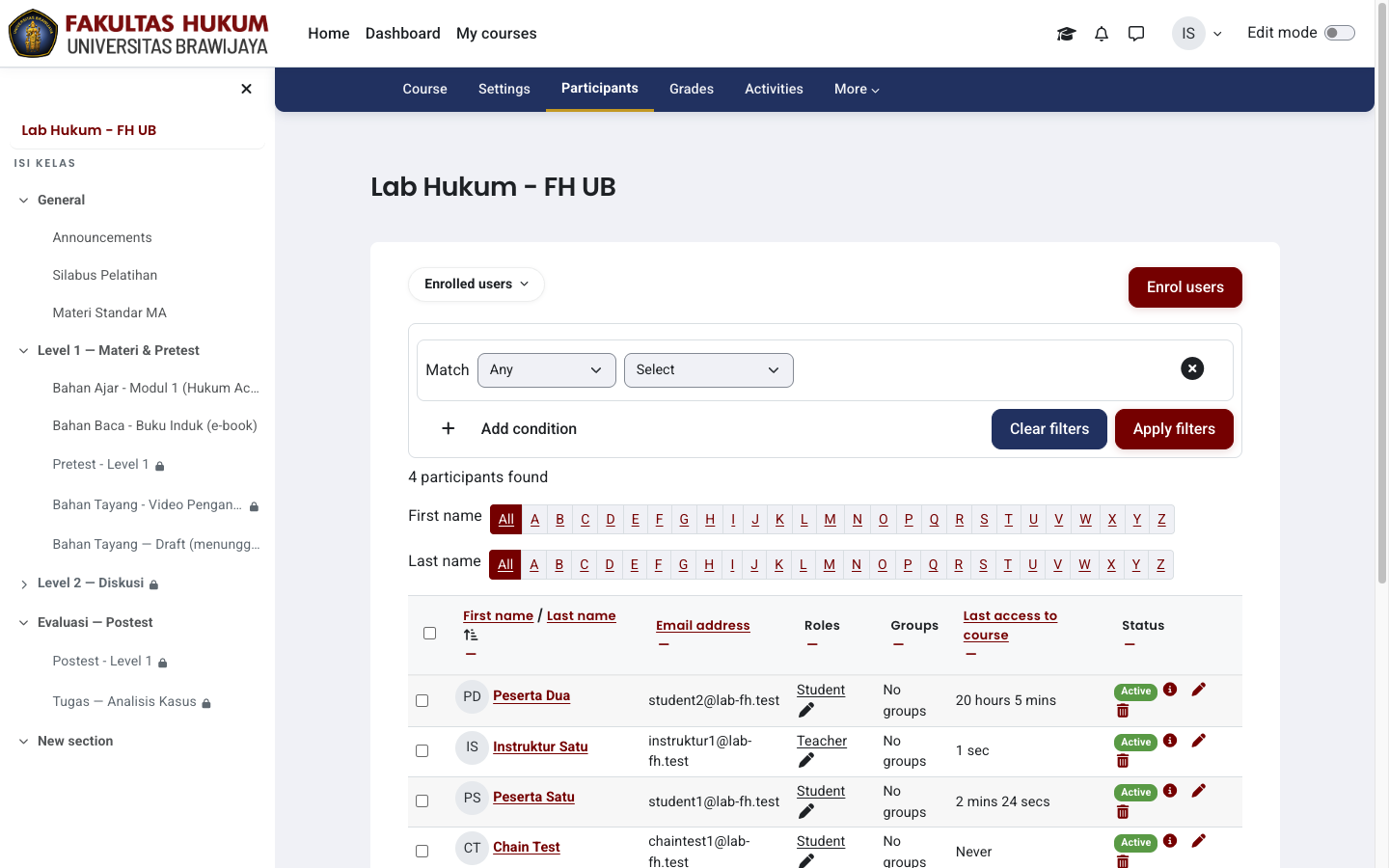
Task: Open the Match Any dropdown
Action: [547, 370]
